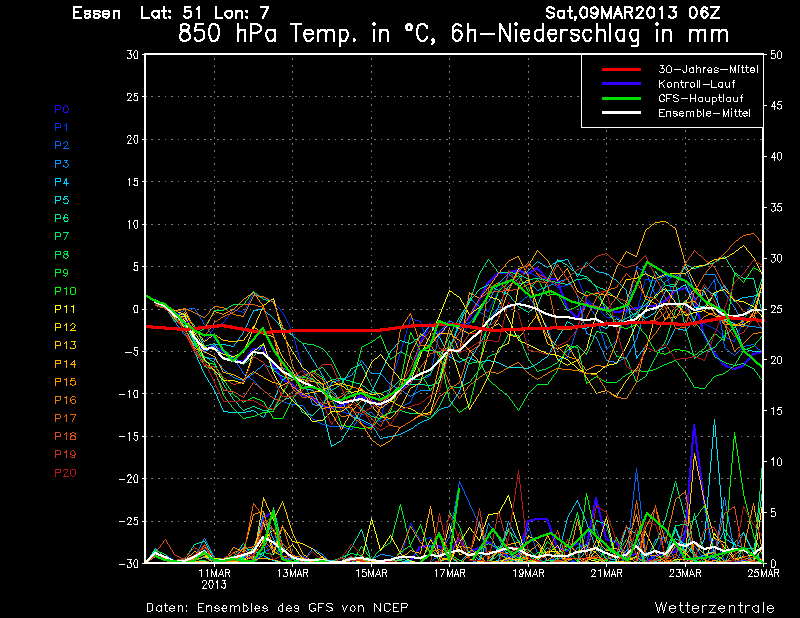800x618 pixels.
Task: Click the P5 label in the member list
Action: point(62,200)
